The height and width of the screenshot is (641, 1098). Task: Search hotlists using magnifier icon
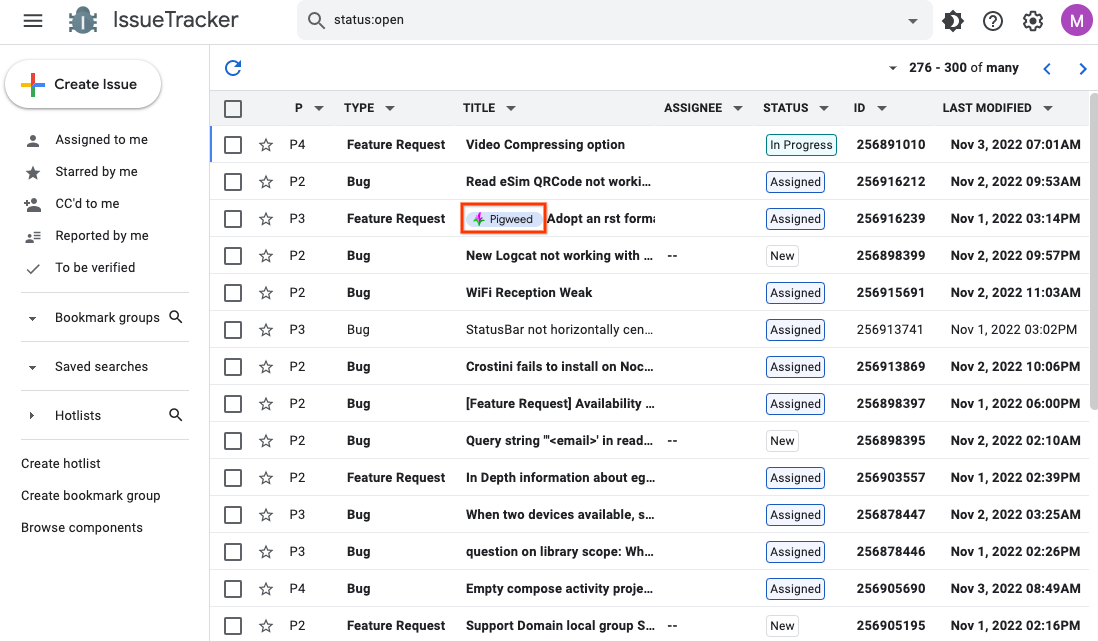pyautogui.click(x=176, y=415)
